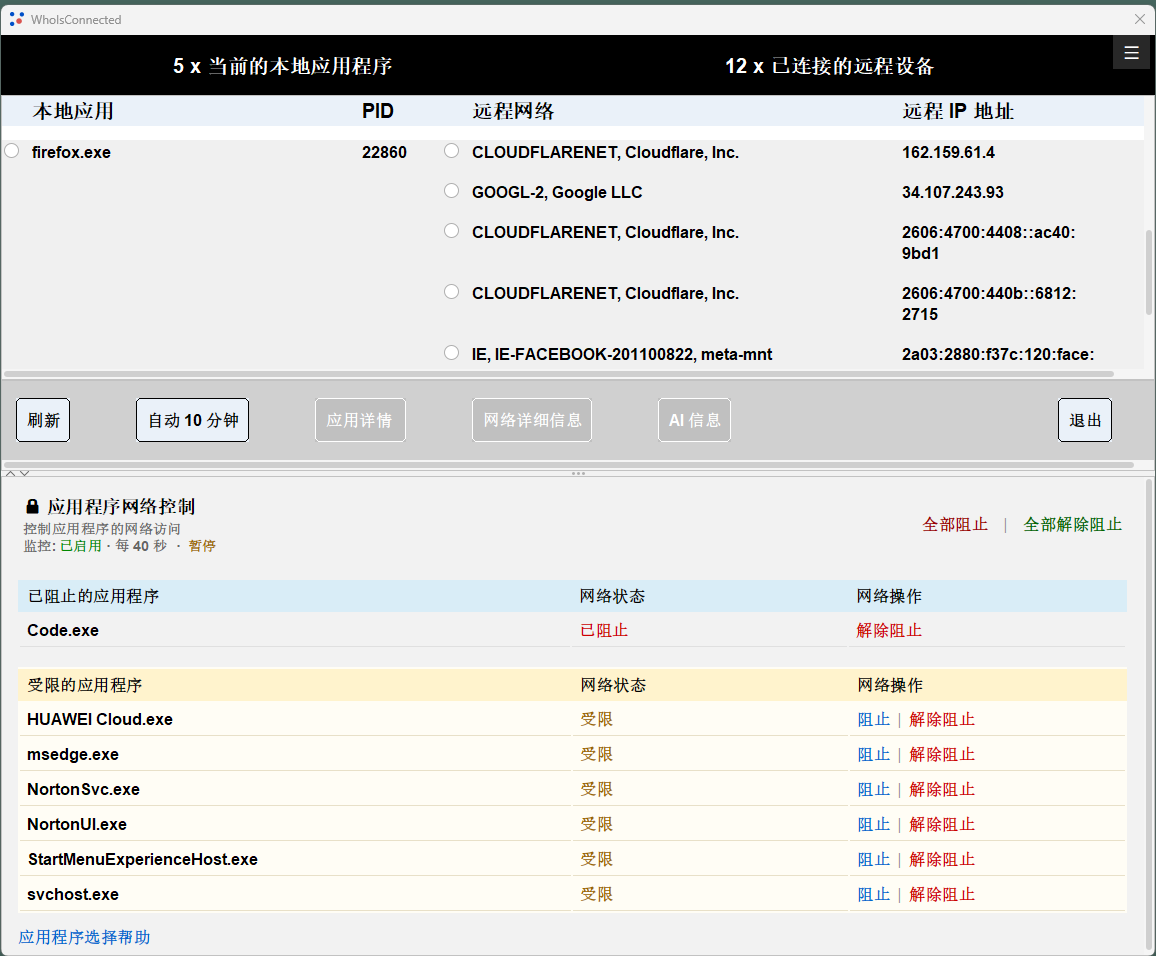Click the horizontal scrollbar under connections list
1156x956 pixels.
click(559, 374)
